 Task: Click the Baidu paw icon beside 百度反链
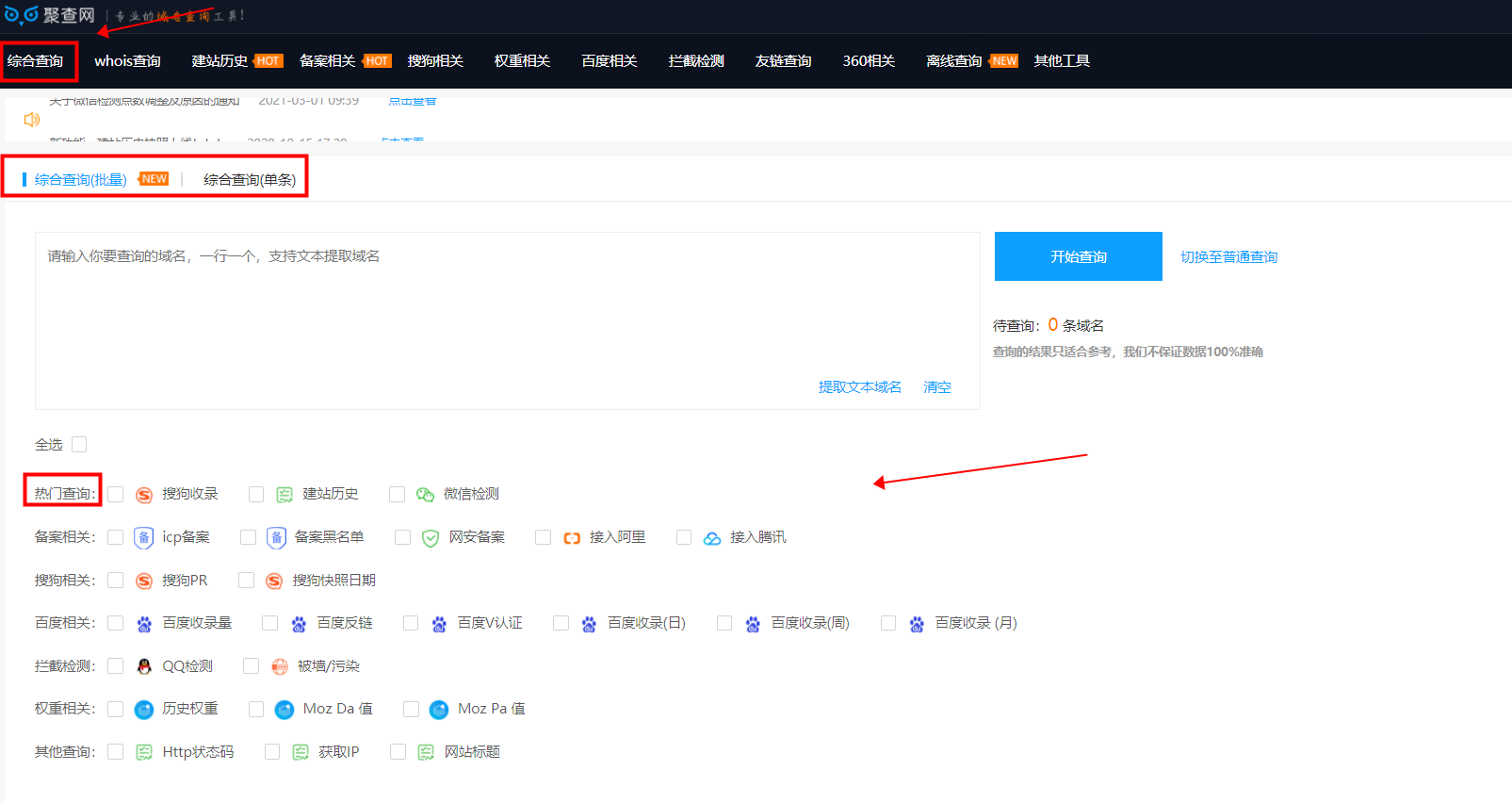point(299,624)
